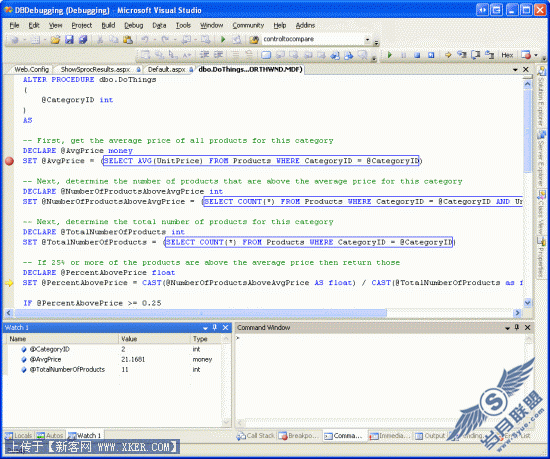Increase line indent in text editor toolbar
The height and width of the screenshot is (459, 550).
pos(218,55)
